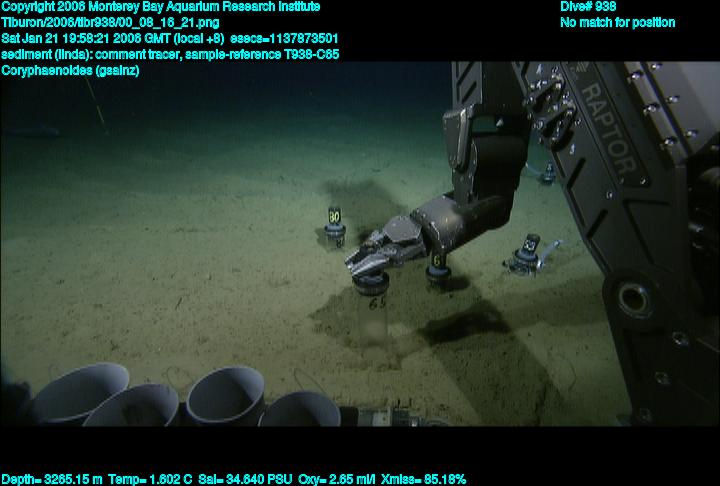Select the Depth= 3265.15 m reading
This screenshot has height=486, width=720.
(51, 480)
